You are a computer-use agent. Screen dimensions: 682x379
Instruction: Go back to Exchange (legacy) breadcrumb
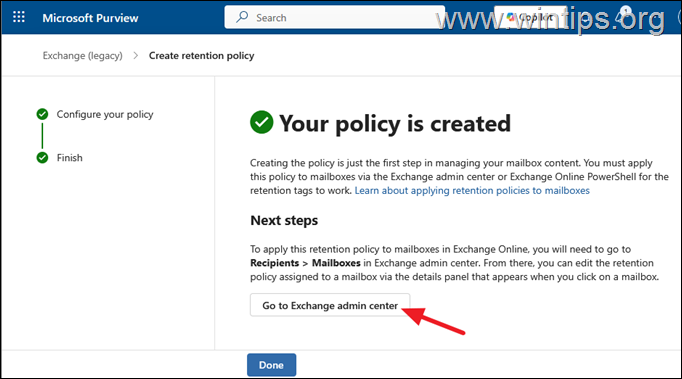point(83,56)
